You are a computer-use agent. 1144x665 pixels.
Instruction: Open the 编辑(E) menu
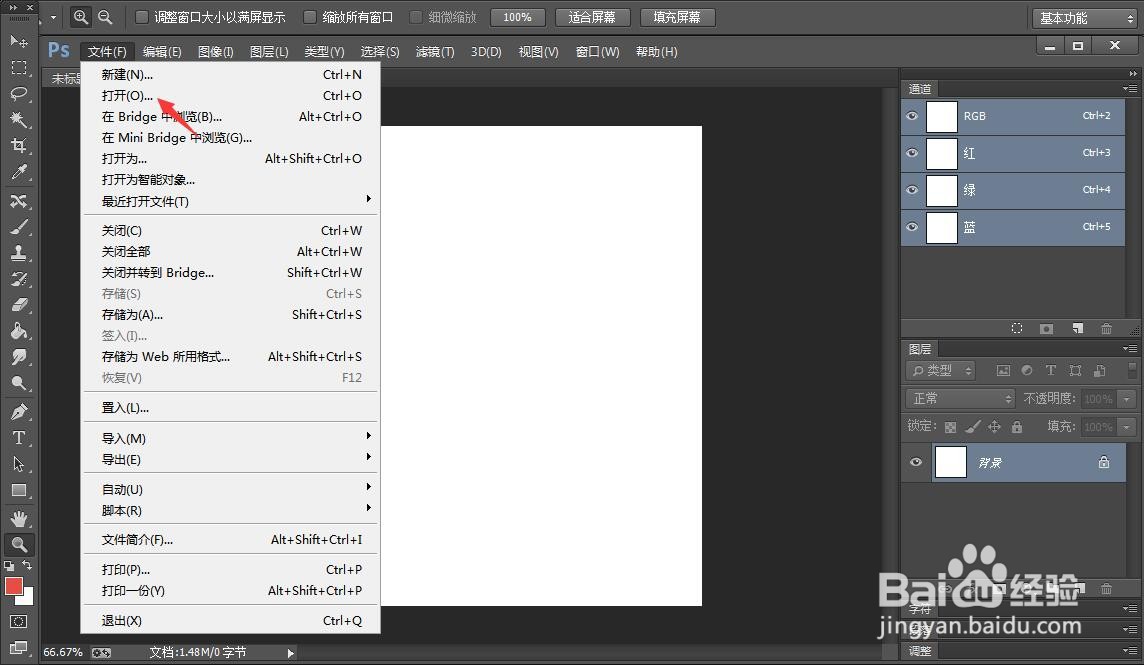[162, 52]
